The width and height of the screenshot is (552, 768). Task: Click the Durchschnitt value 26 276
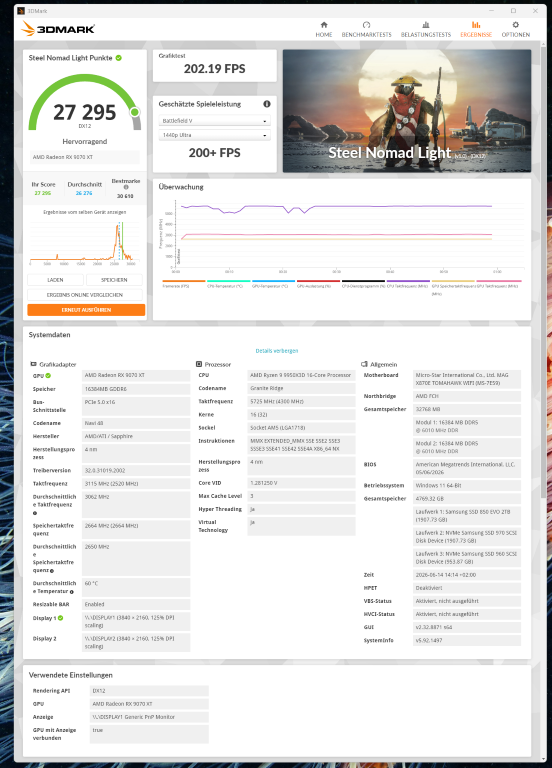pyautogui.click(x=84, y=193)
